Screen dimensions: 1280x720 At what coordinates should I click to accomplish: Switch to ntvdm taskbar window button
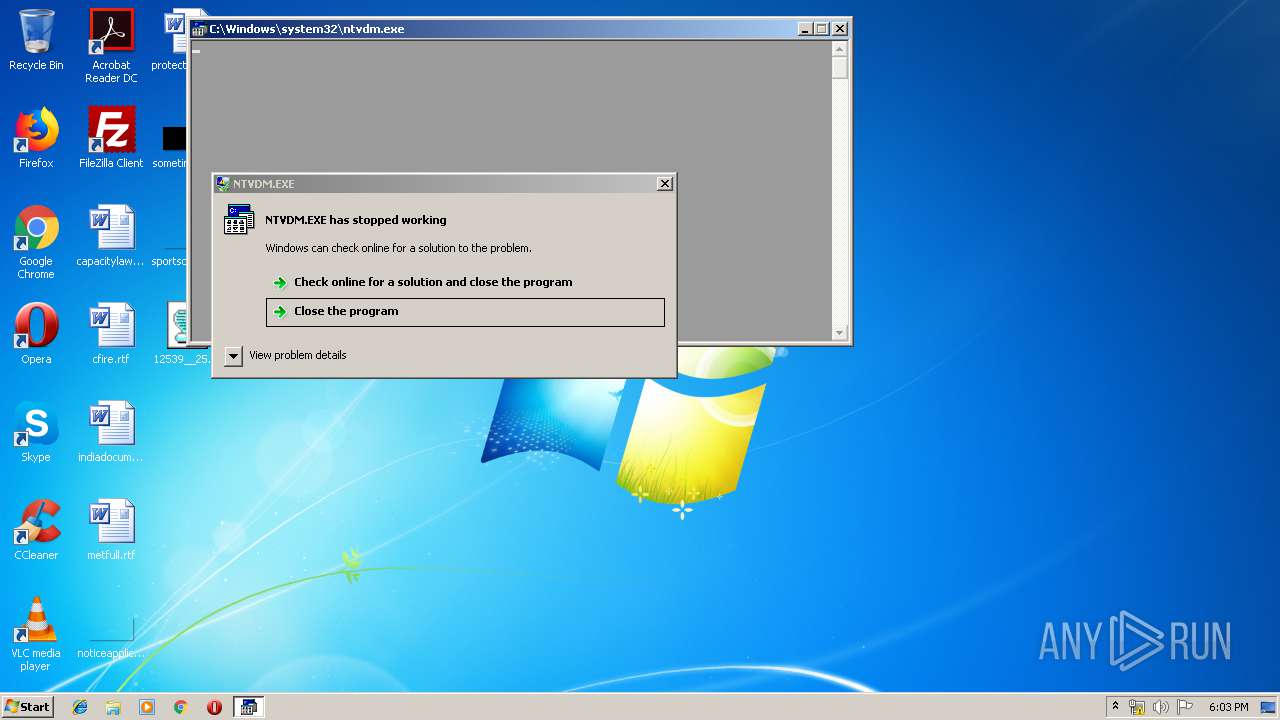248,707
